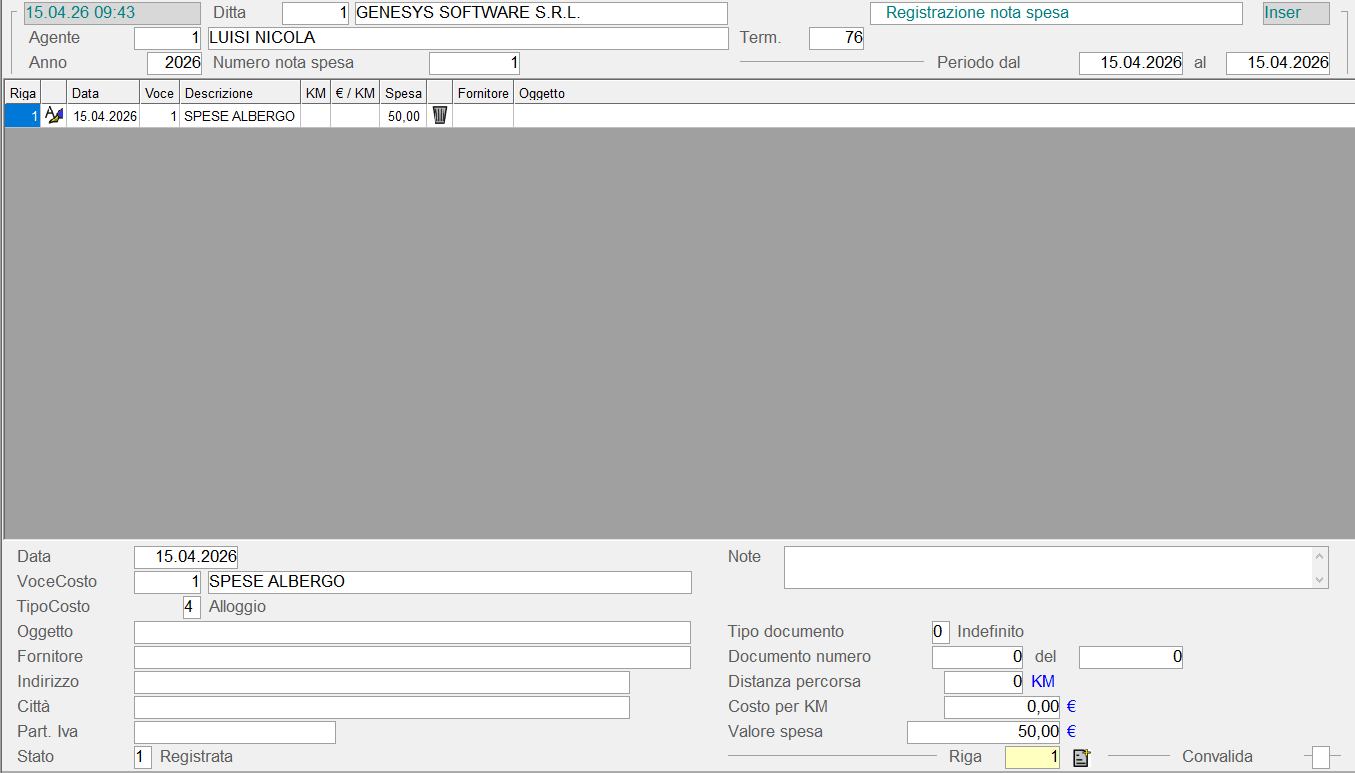This screenshot has height=773, width=1355.
Task: Click the VoceCosto code field
Action: [x=168, y=582]
